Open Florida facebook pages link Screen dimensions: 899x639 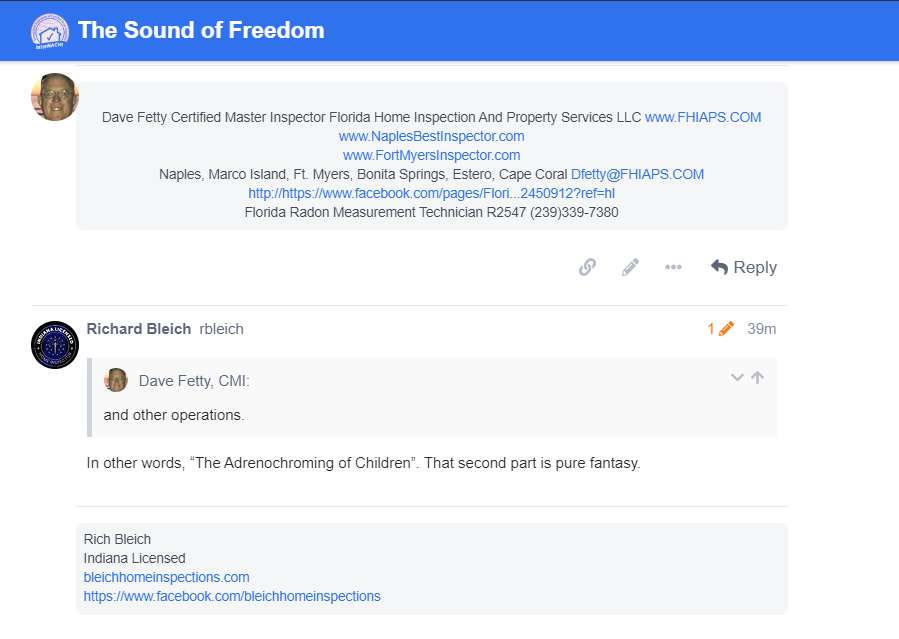[x=431, y=193]
